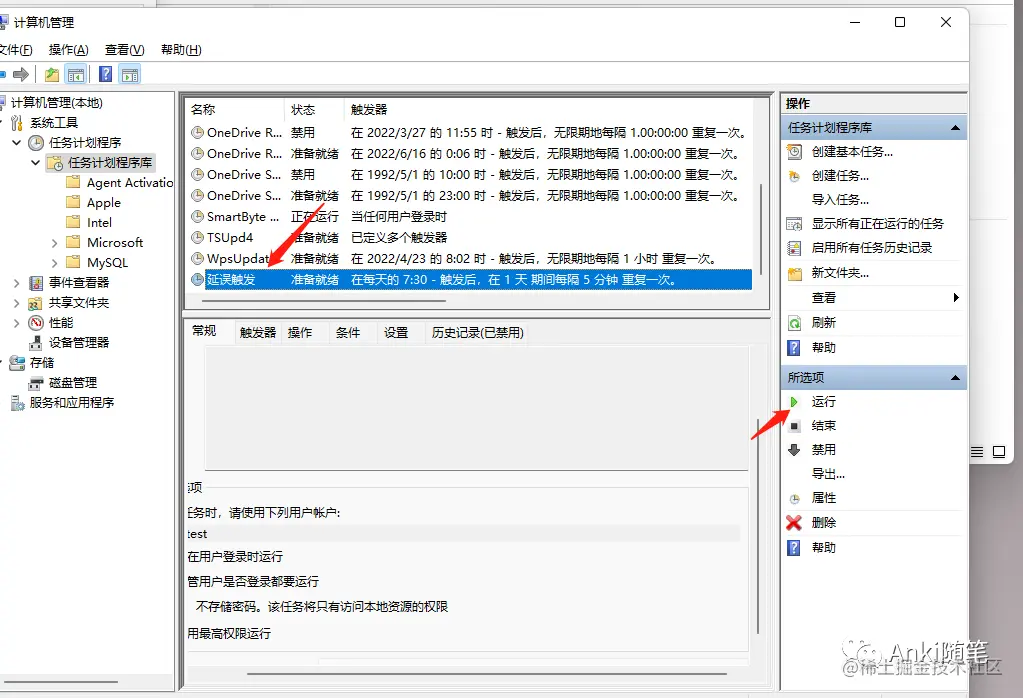Open the 查看 submenu arrow in actions pane
This screenshot has width=1023, height=698.
[956, 297]
